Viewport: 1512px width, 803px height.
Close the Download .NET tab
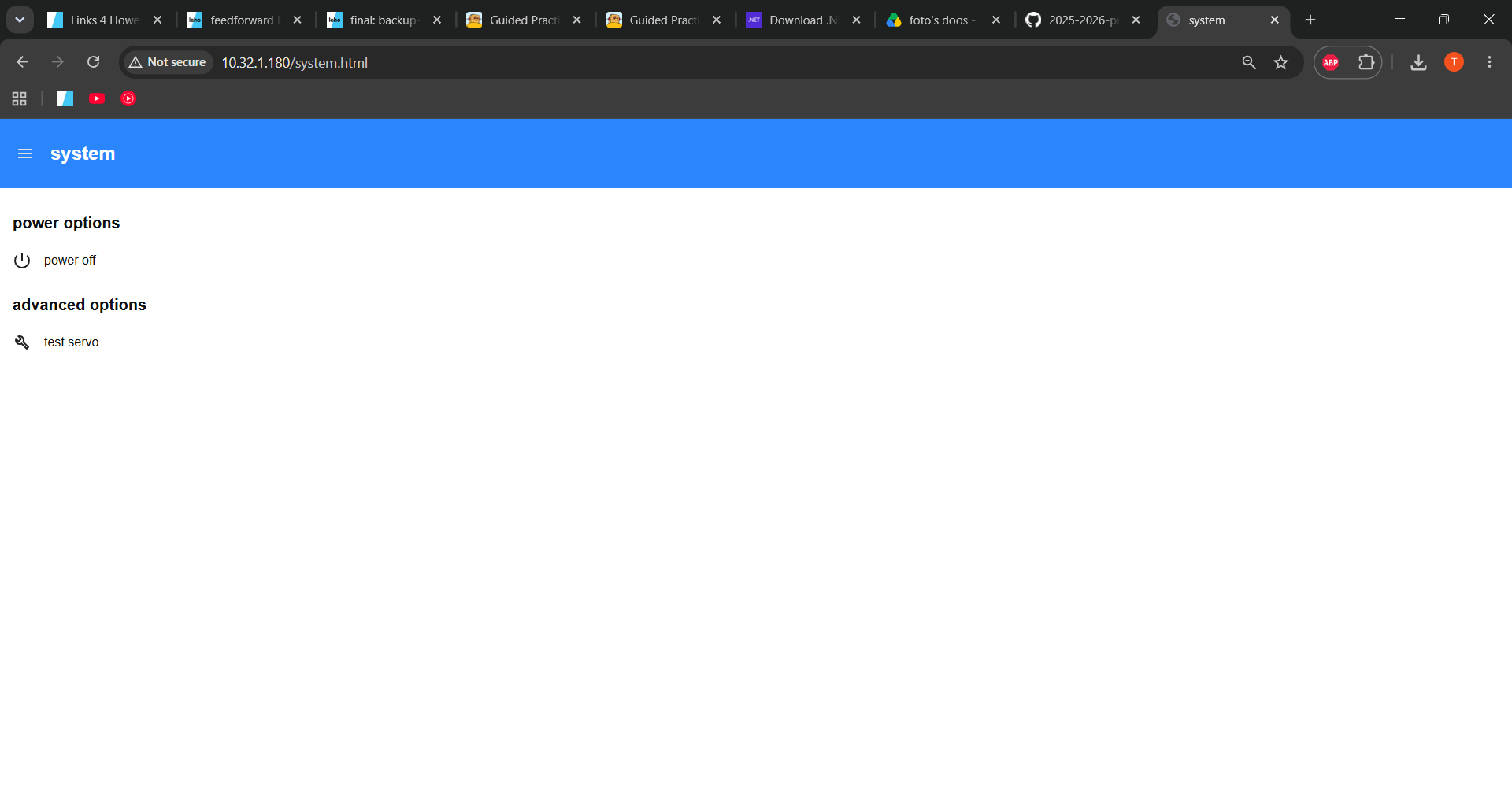[857, 20]
